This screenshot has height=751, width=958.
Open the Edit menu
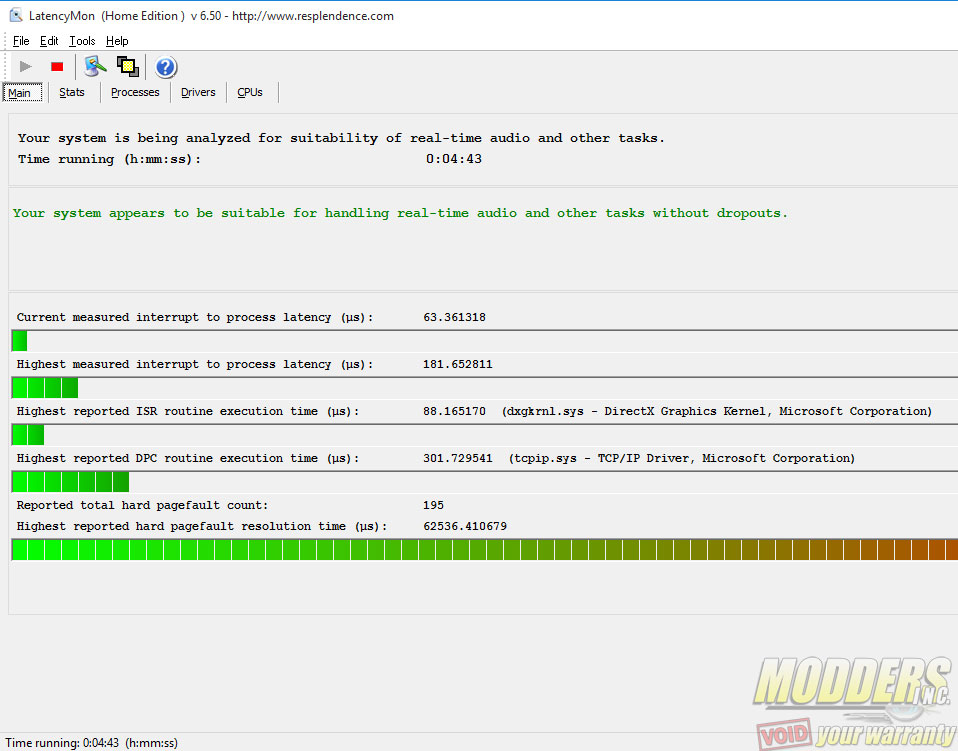(x=49, y=41)
